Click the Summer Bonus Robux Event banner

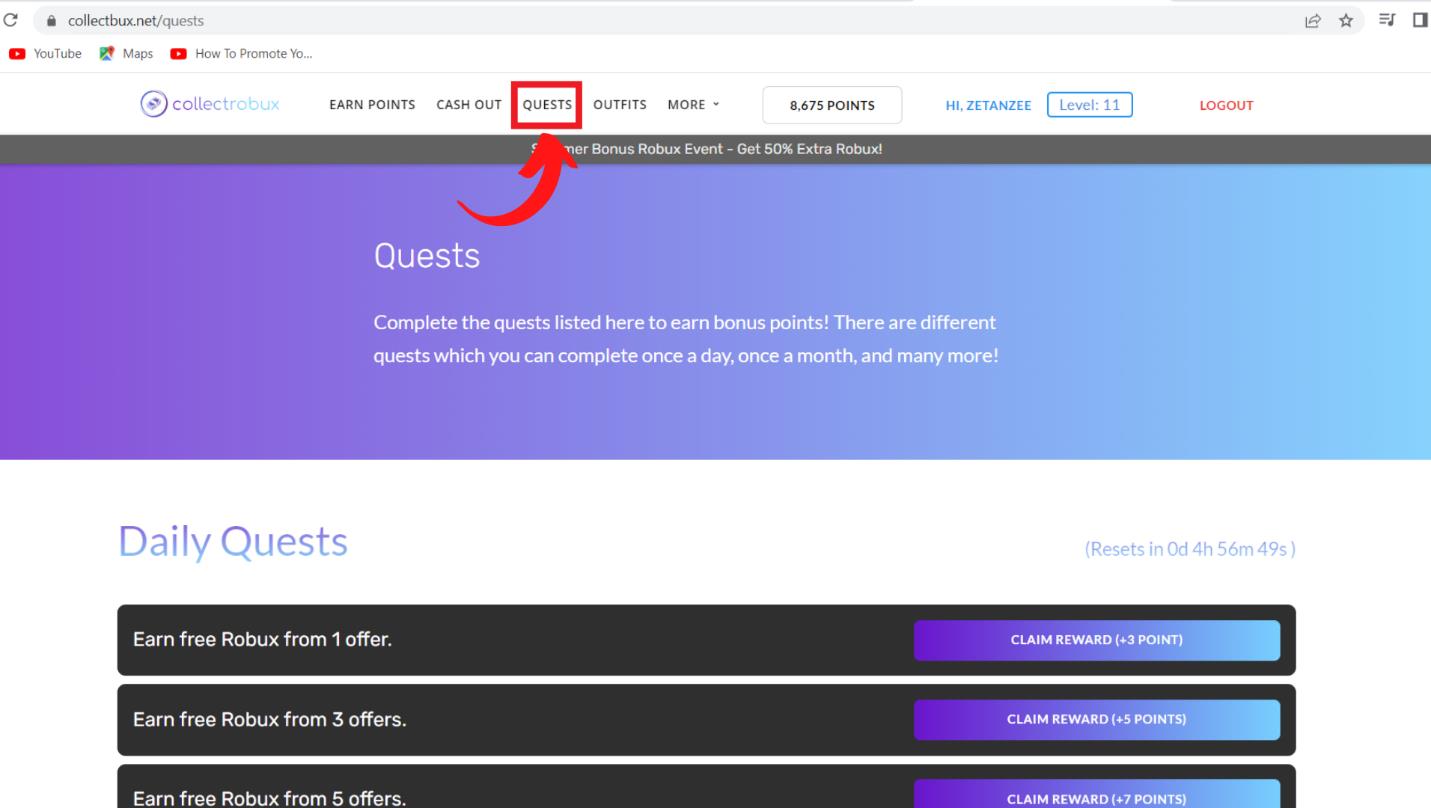pos(715,149)
